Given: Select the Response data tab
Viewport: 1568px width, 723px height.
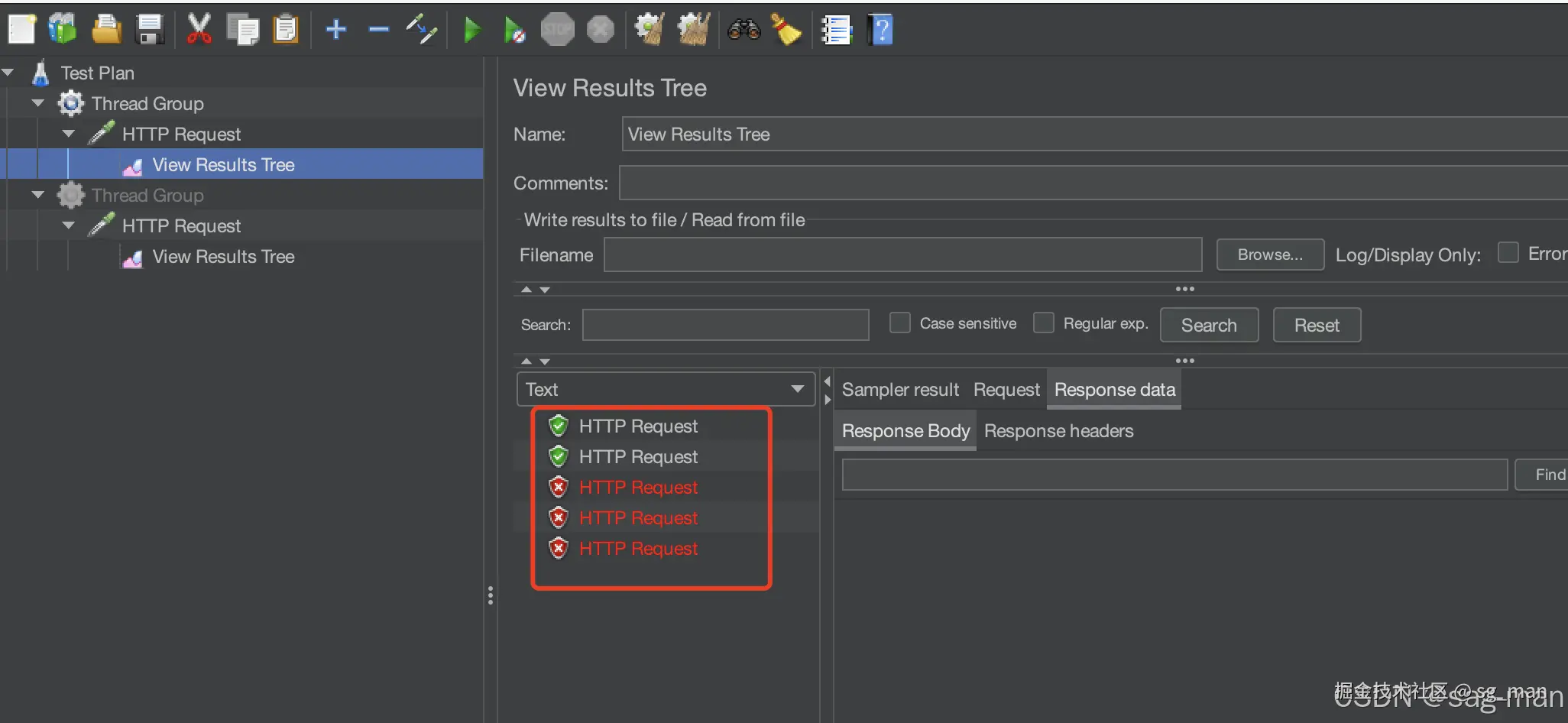Looking at the screenshot, I should (1115, 390).
